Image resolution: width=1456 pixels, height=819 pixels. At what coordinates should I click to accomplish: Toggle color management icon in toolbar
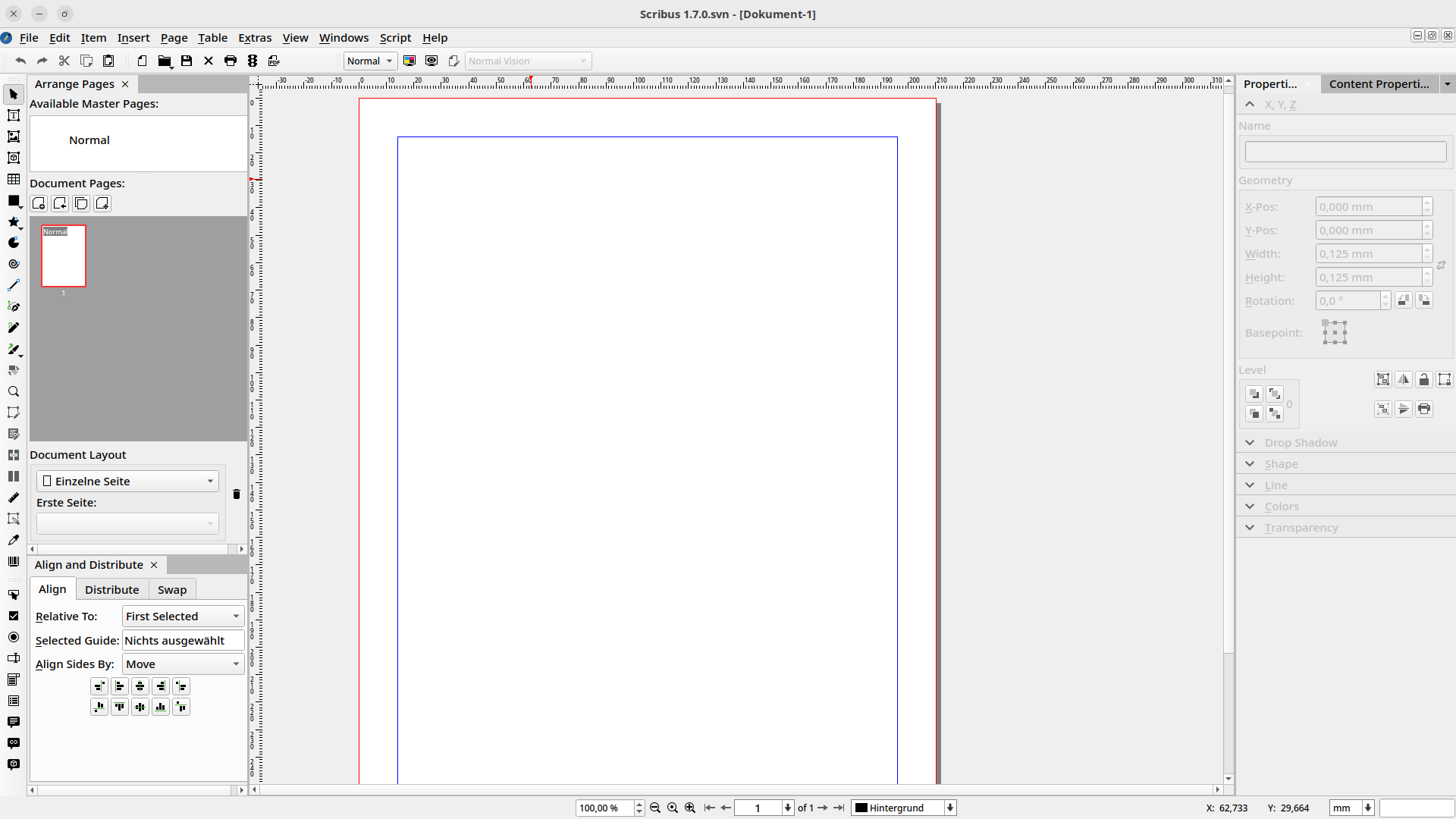click(x=409, y=61)
